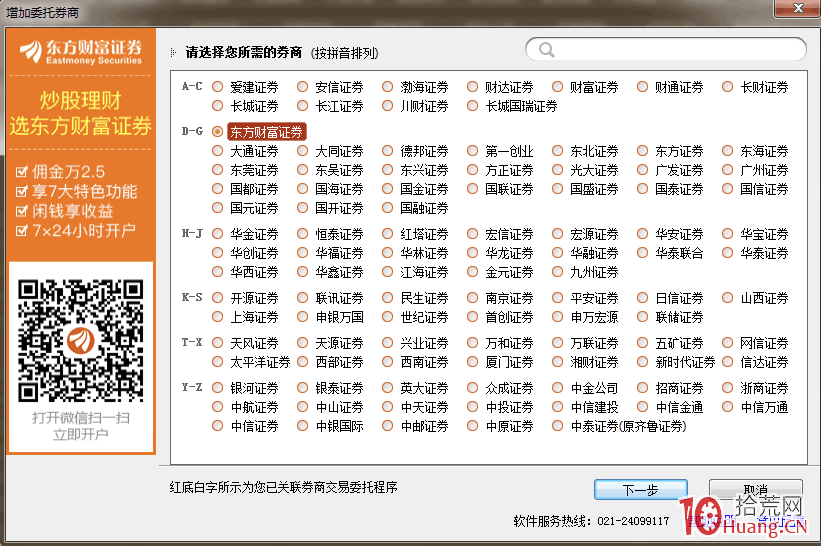Choose 长江证券 broker
Viewport: 821px width, 546px height.
[302, 106]
